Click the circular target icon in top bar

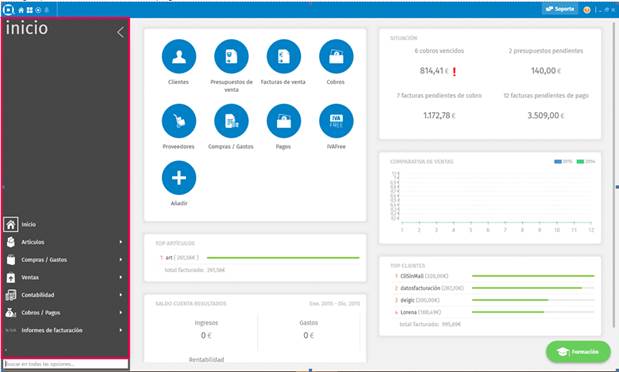(x=38, y=10)
